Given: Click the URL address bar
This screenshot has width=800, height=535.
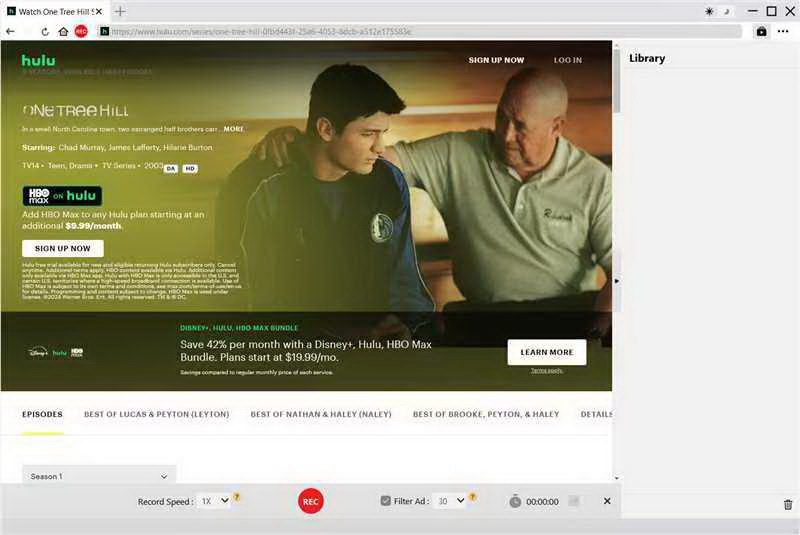Looking at the screenshot, I should [420, 31].
